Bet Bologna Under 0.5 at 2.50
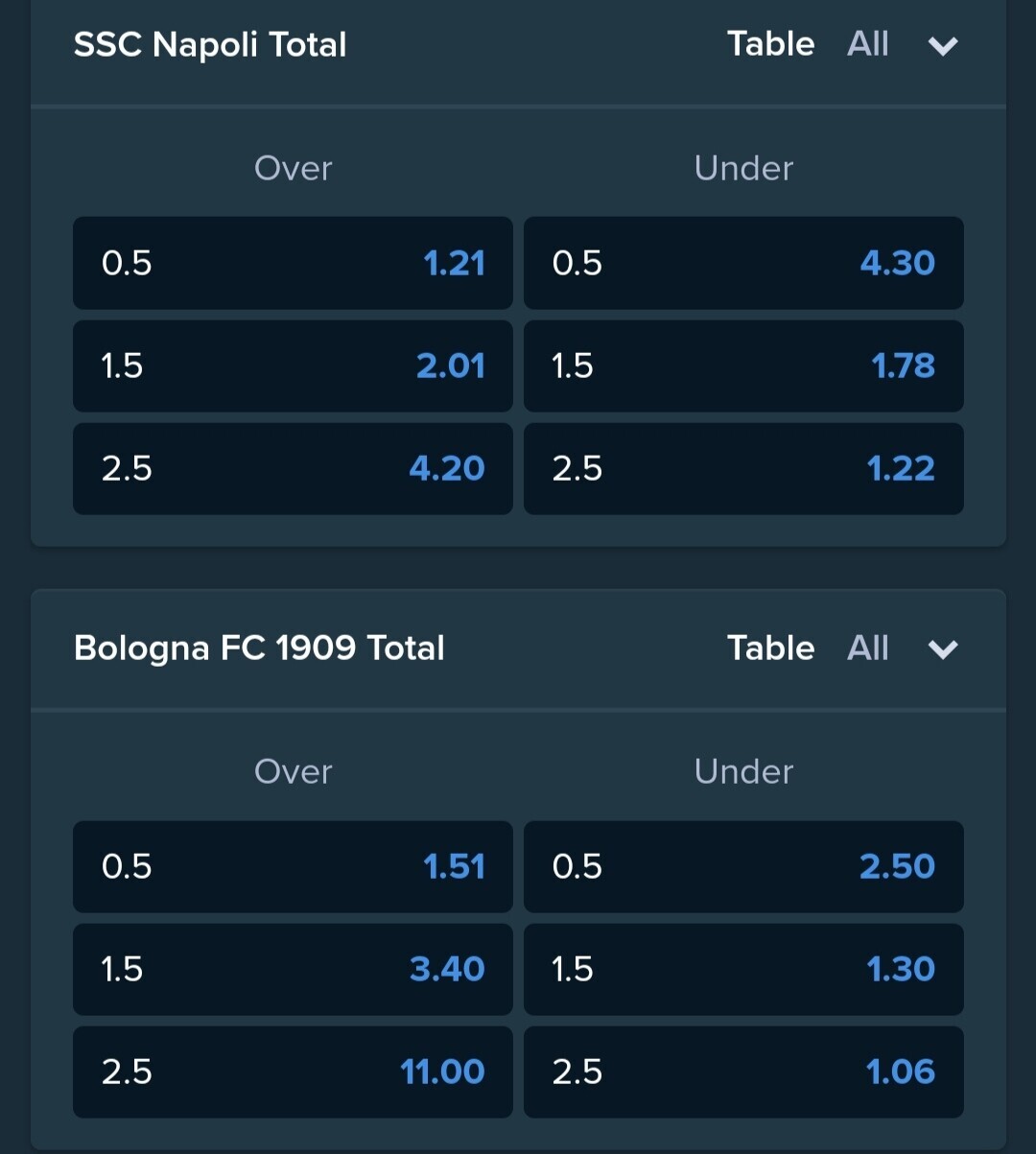 coord(743,866)
